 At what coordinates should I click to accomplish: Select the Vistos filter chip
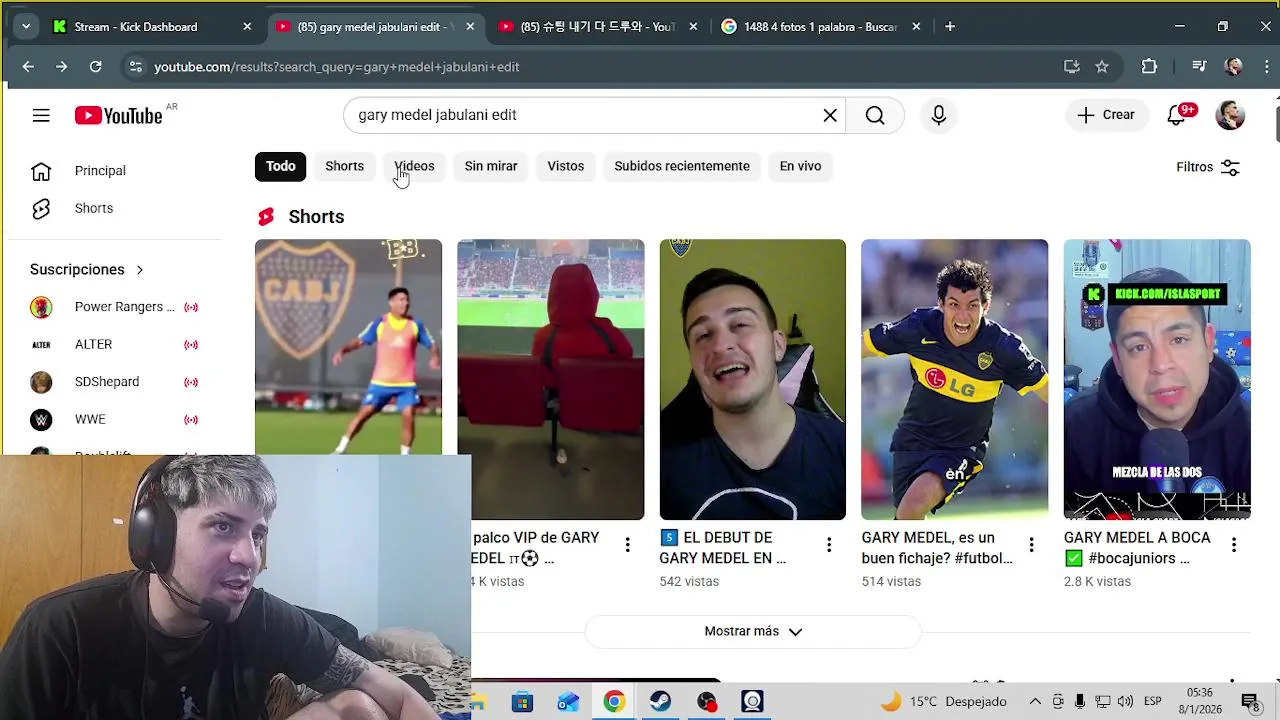(566, 166)
